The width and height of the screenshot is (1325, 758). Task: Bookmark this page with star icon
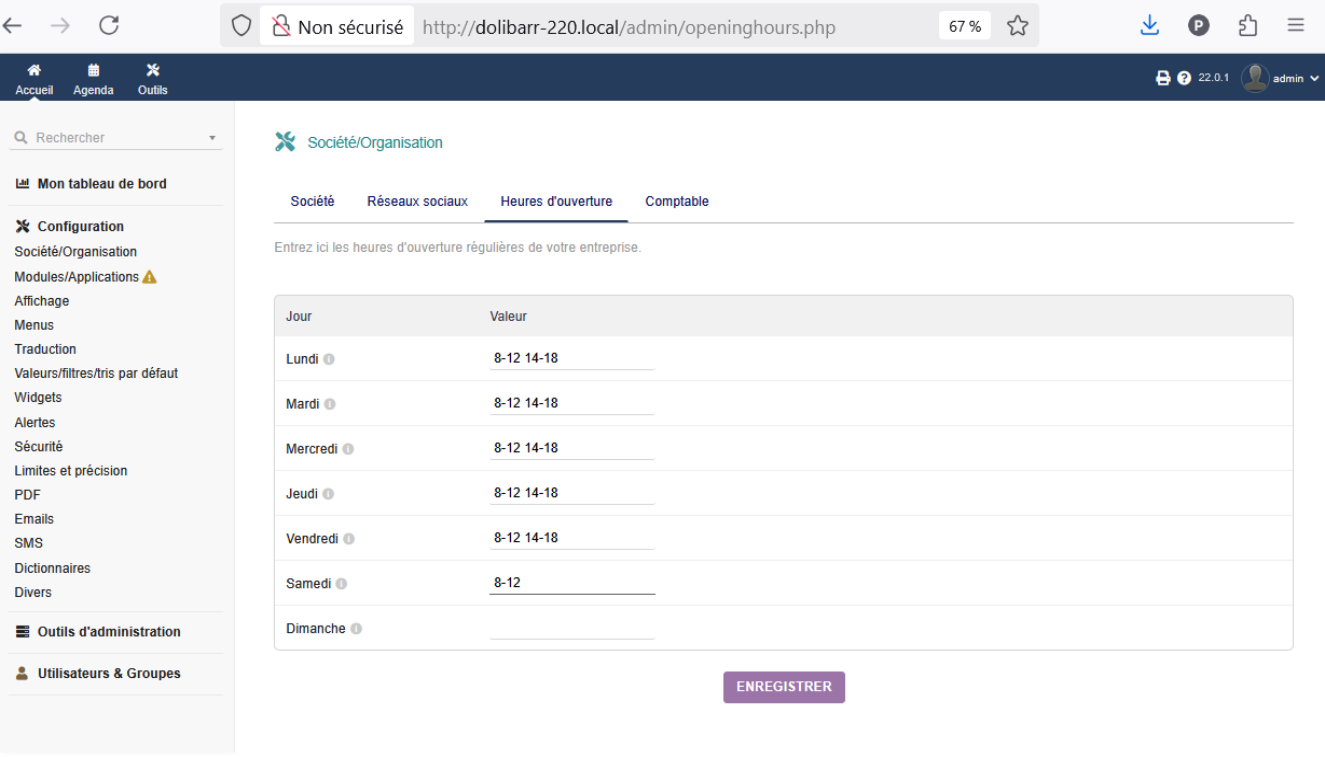[x=1018, y=26]
